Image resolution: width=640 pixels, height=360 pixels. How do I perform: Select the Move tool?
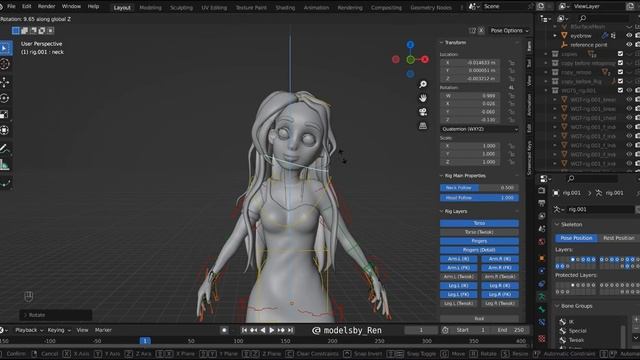(x=5, y=82)
